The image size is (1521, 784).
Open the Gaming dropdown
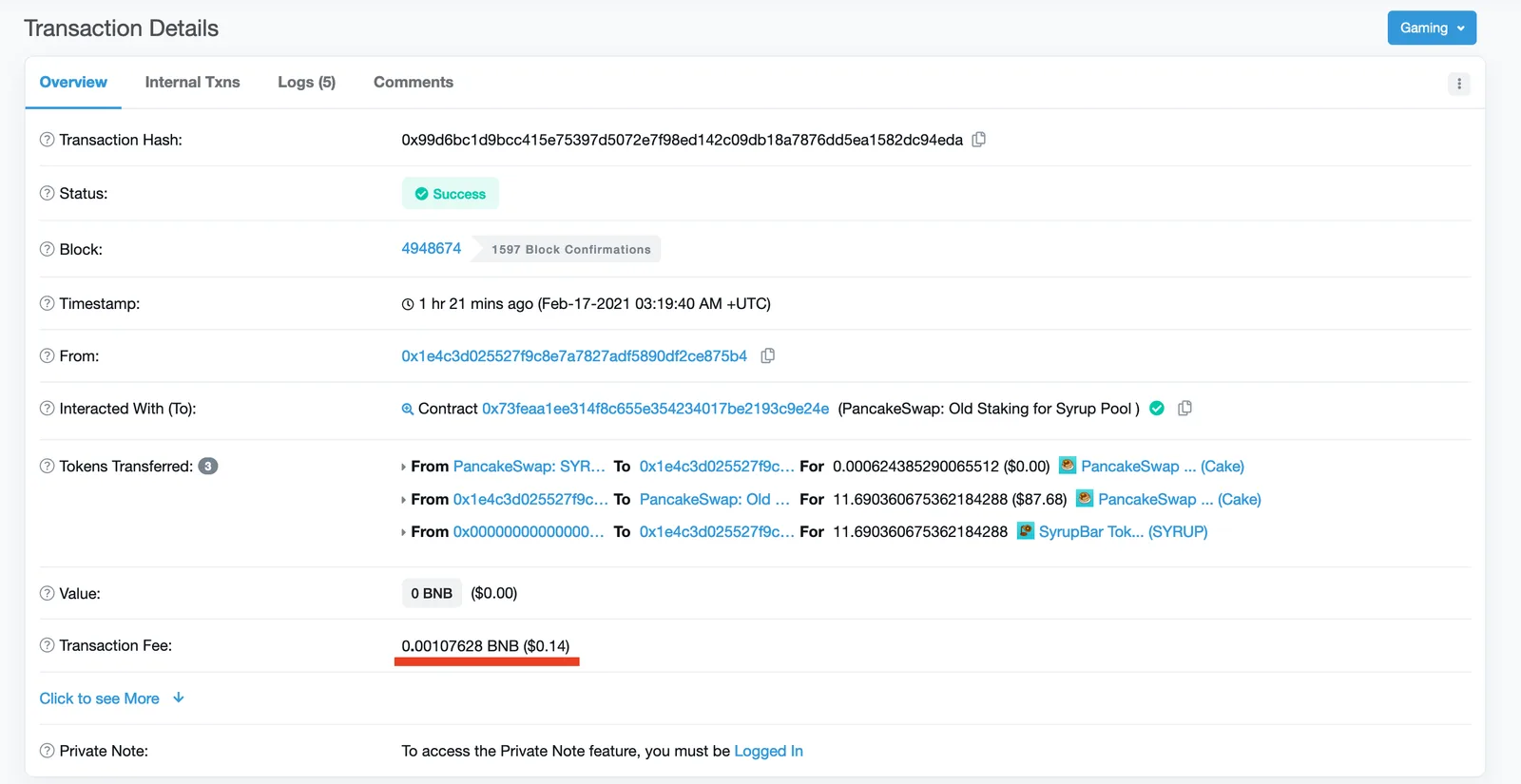point(1432,28)
